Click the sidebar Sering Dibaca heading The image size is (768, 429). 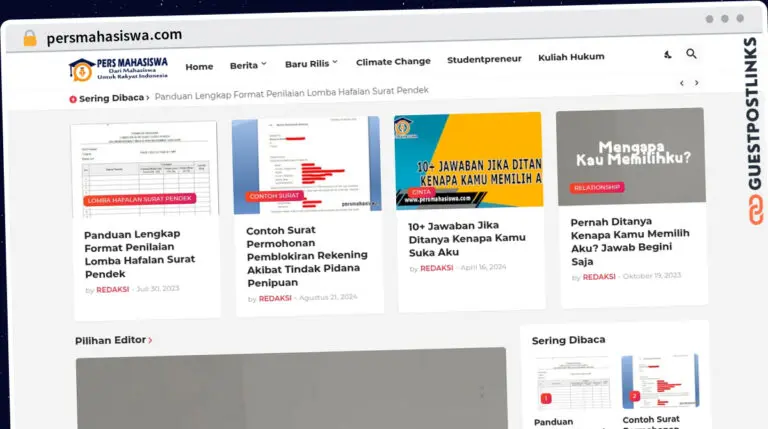569,340
